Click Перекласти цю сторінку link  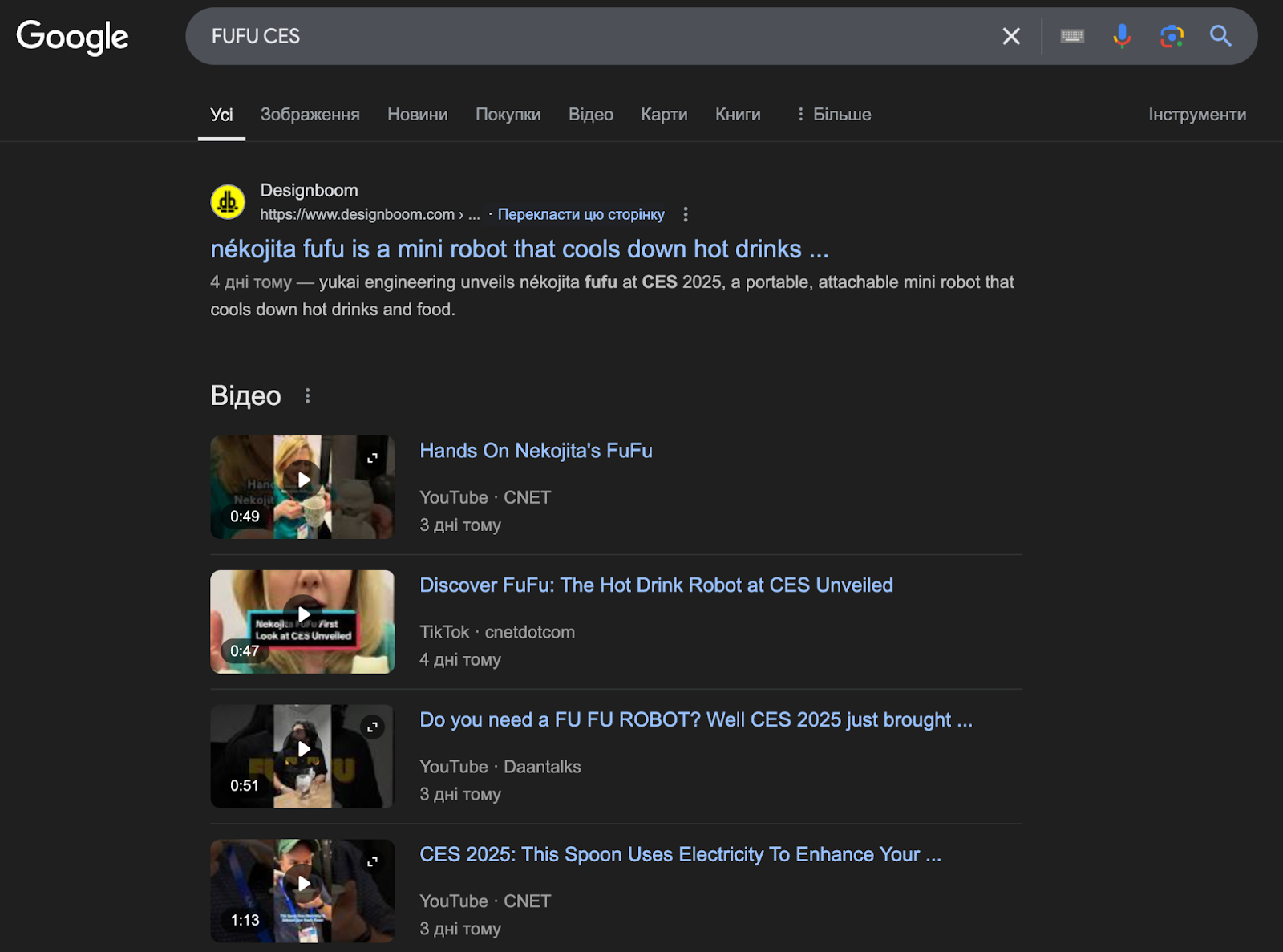581,214
